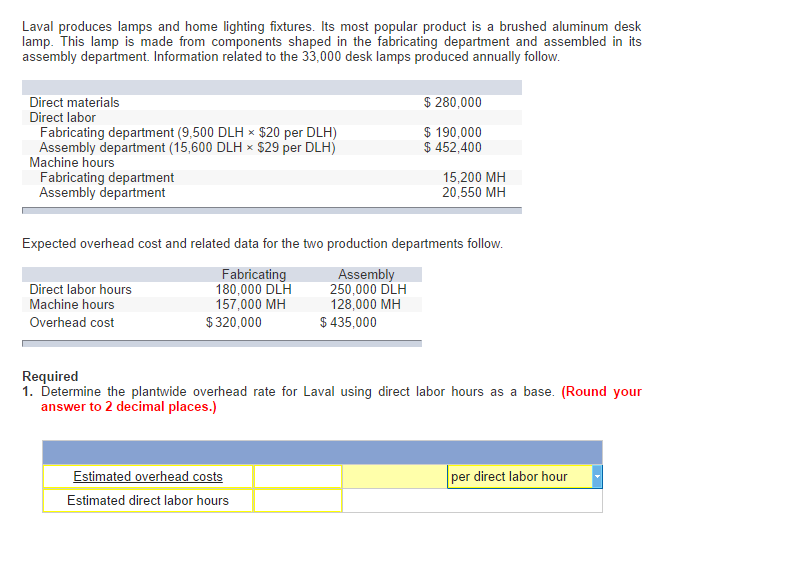This screenshot has height=578, width=811.
Task: Open the dropdown arrow beside per direct labor hour
Action: coord(597,477)
